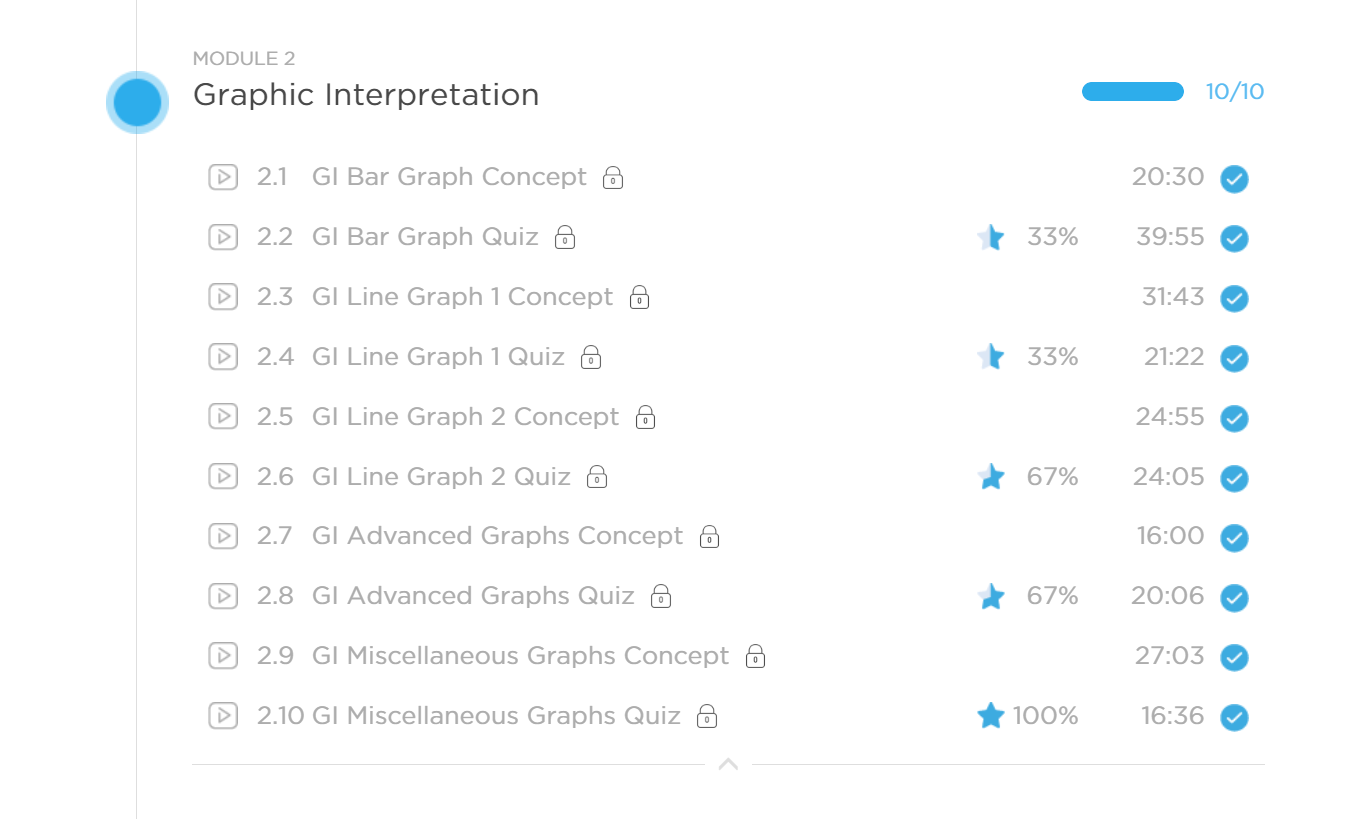Click play icon for GI Bar Graph Concept

point(222,177)
